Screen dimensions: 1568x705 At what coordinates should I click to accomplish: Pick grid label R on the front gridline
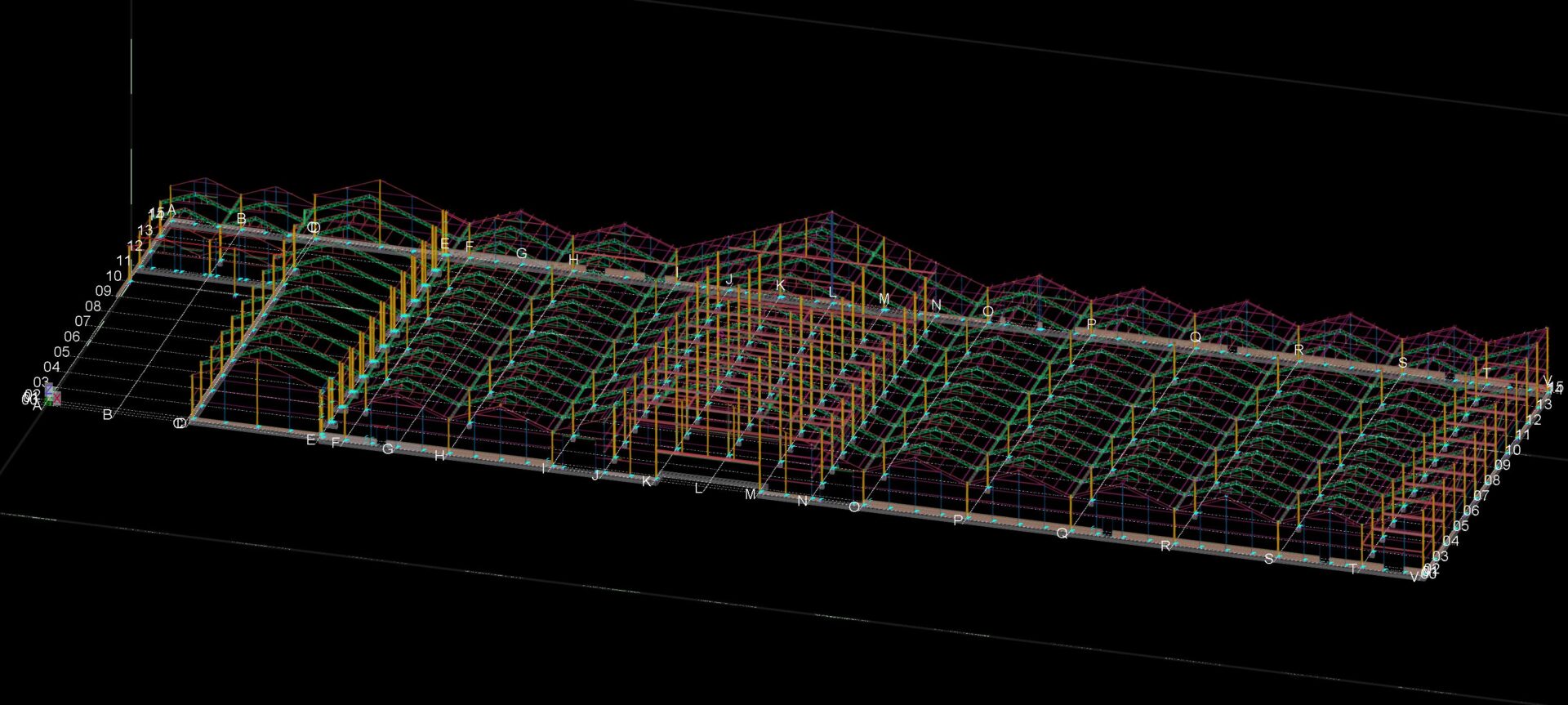pos(1165,546)
